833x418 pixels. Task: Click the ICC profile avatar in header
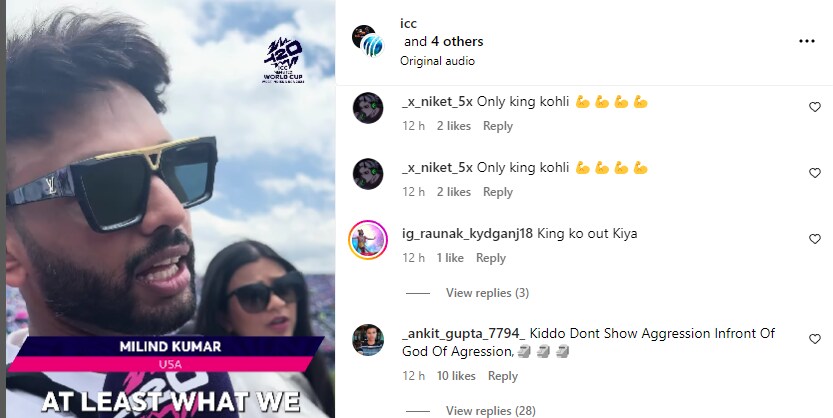pos(368,41)
